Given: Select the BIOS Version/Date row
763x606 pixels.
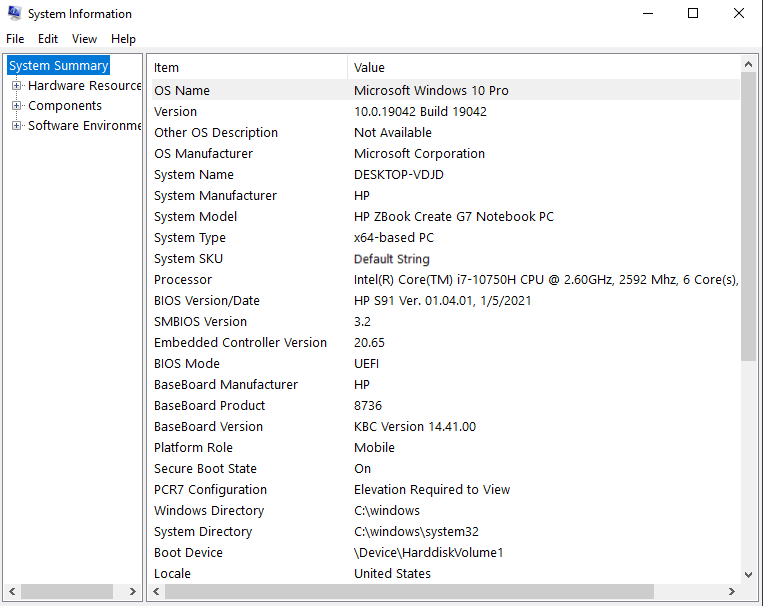Looking at the screenshot, I should [446, 300].
